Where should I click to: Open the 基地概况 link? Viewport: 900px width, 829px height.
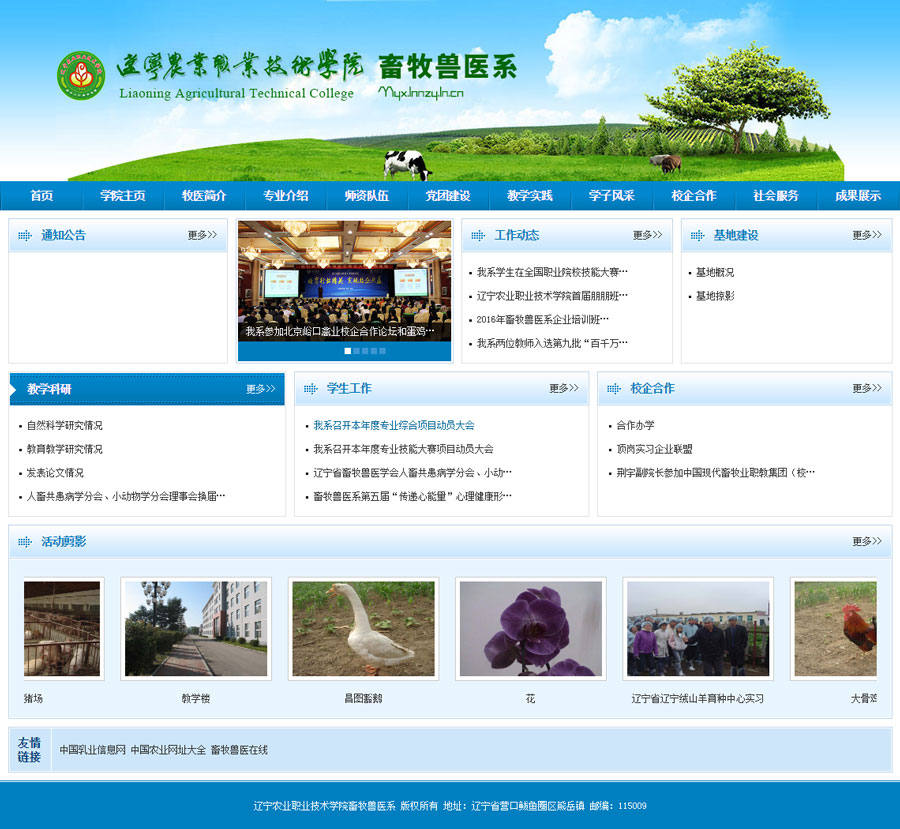coord(715,272)
